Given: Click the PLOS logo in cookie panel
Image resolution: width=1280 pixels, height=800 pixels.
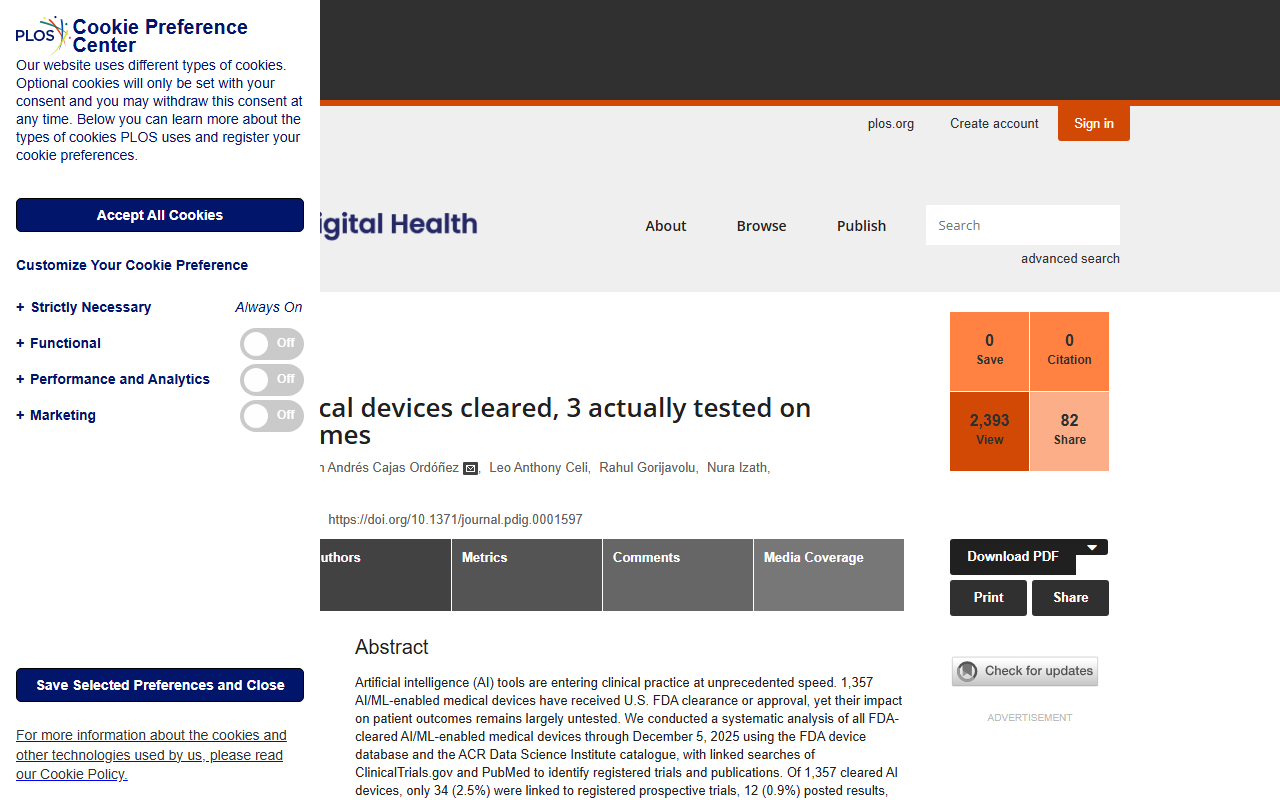Looking at the screenshot, I should coord(42,35).
